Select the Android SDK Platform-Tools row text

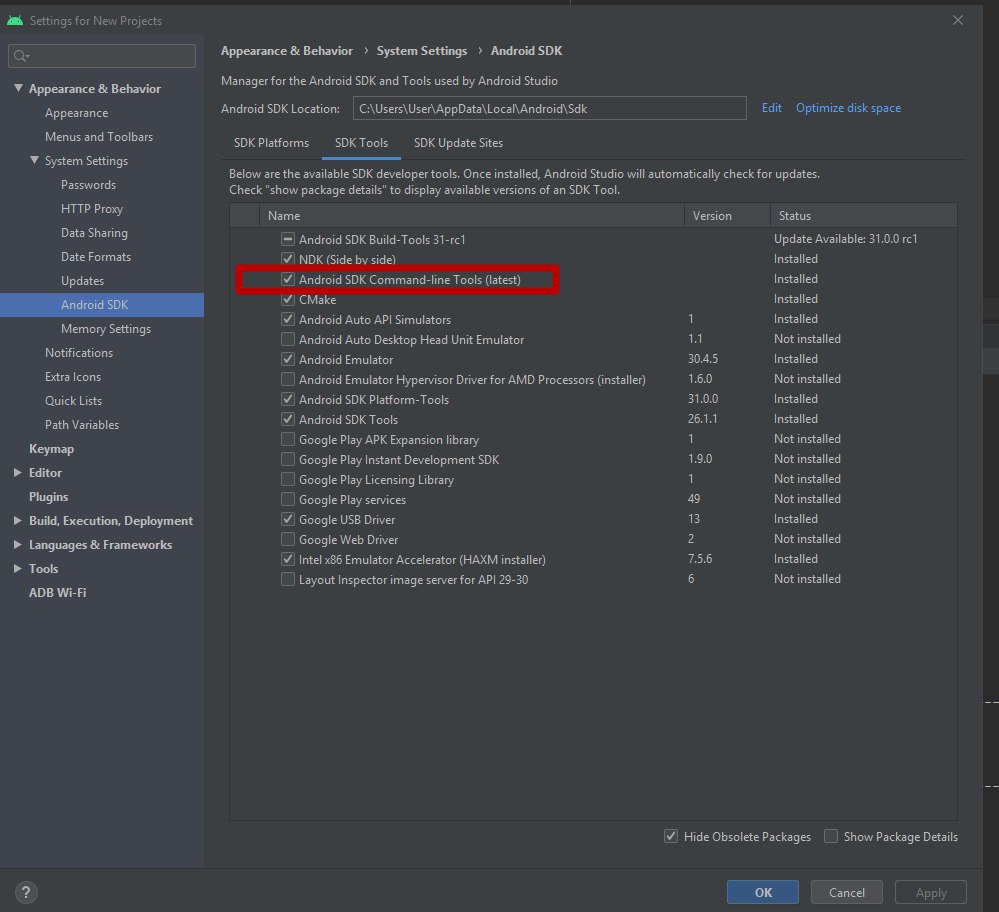374,400
